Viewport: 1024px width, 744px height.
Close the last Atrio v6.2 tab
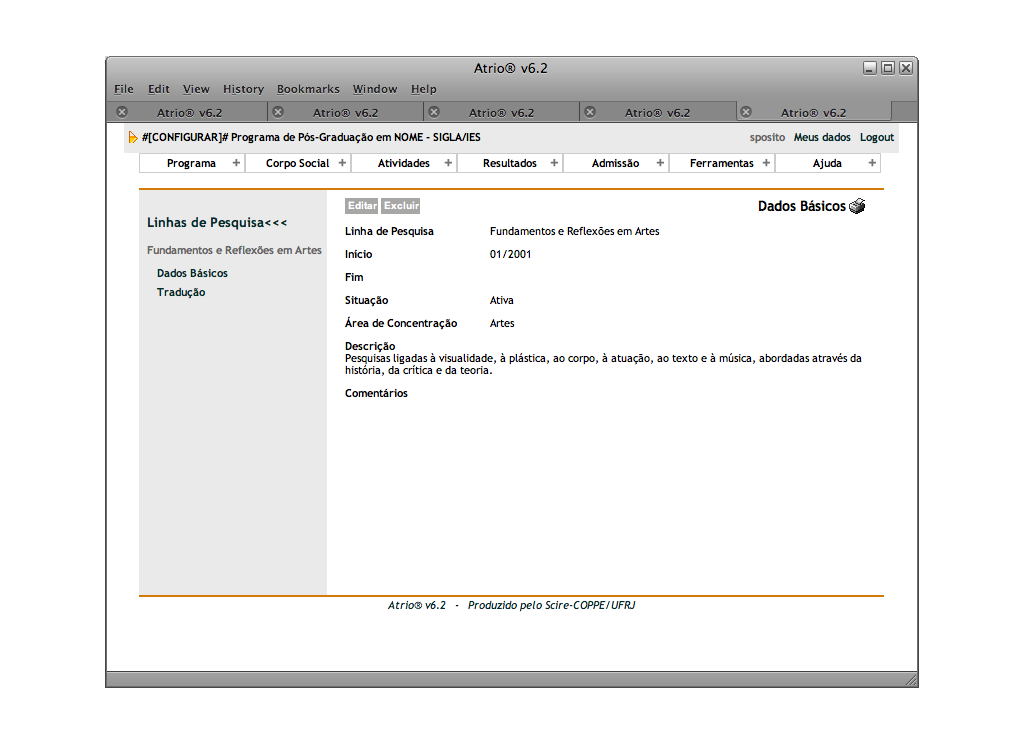(746, 112)
